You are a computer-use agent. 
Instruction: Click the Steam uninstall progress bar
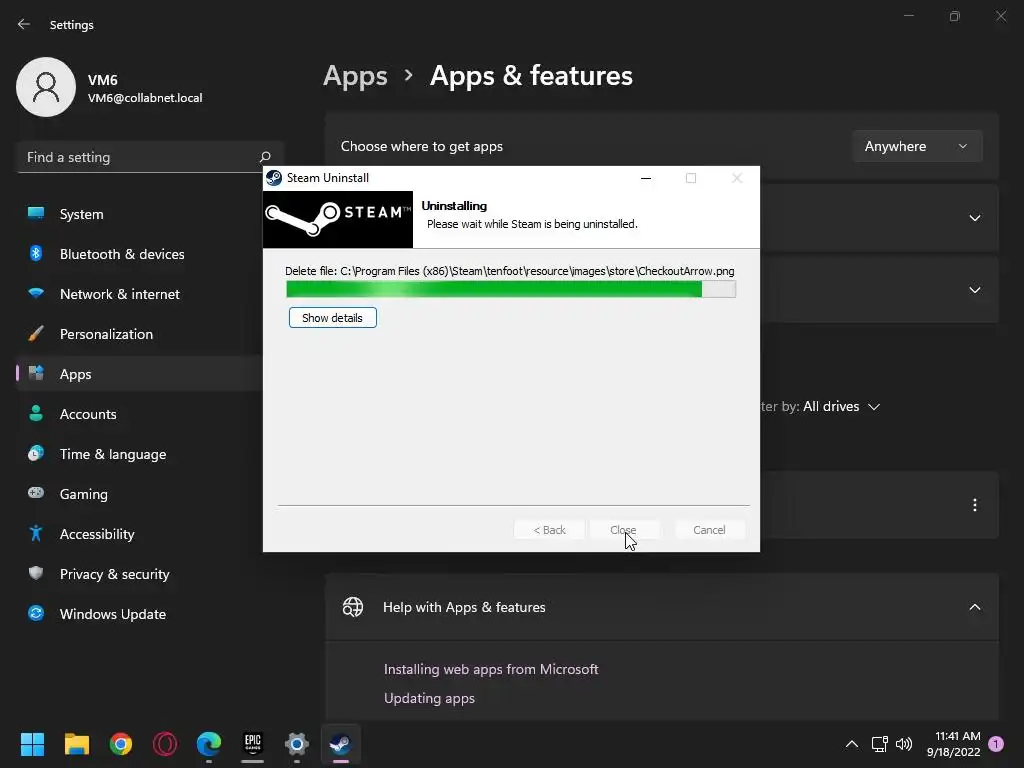[x=511, y=289]
